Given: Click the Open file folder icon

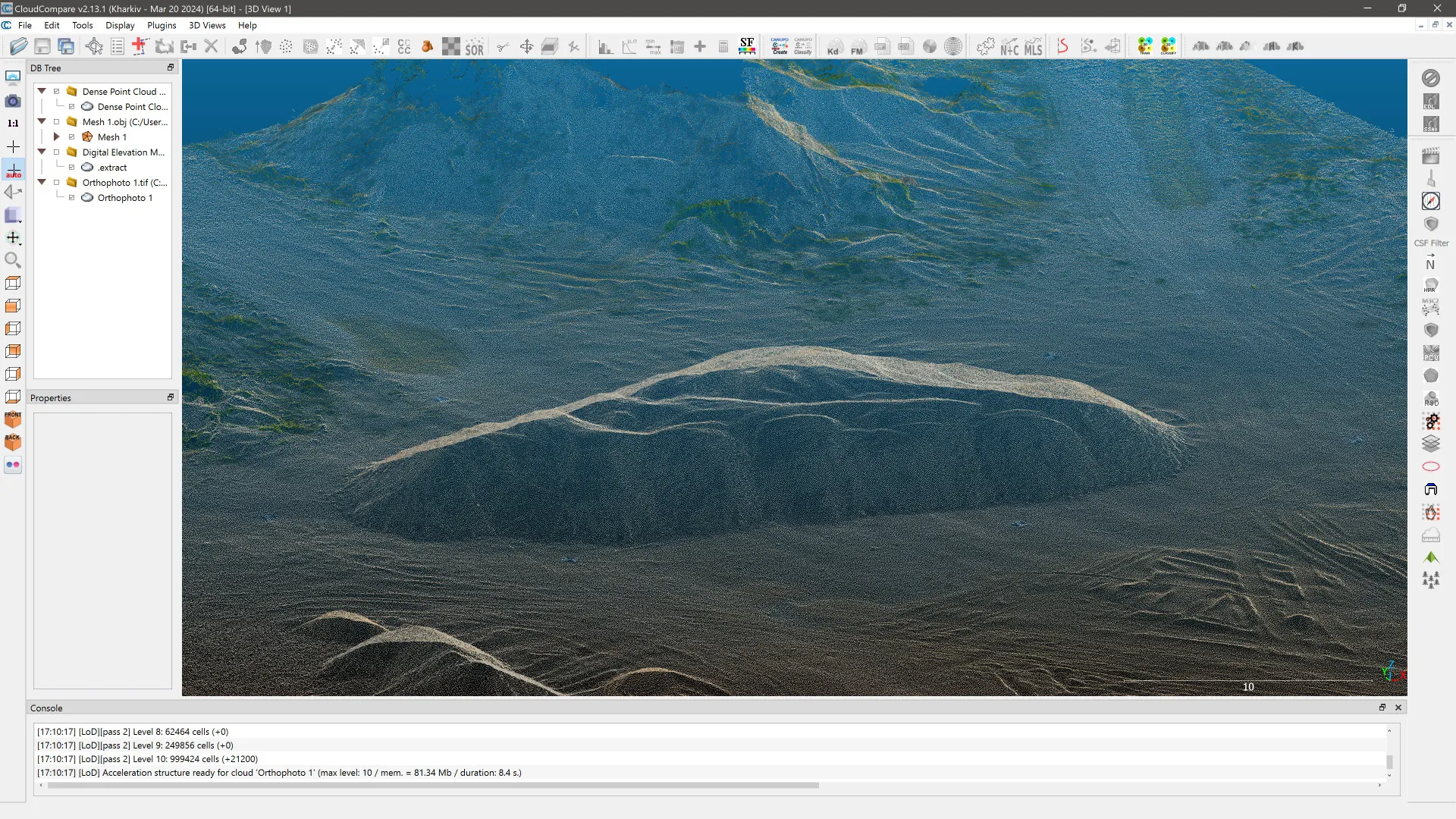Looking at the screenshot, I should click(x=19, y=46).
